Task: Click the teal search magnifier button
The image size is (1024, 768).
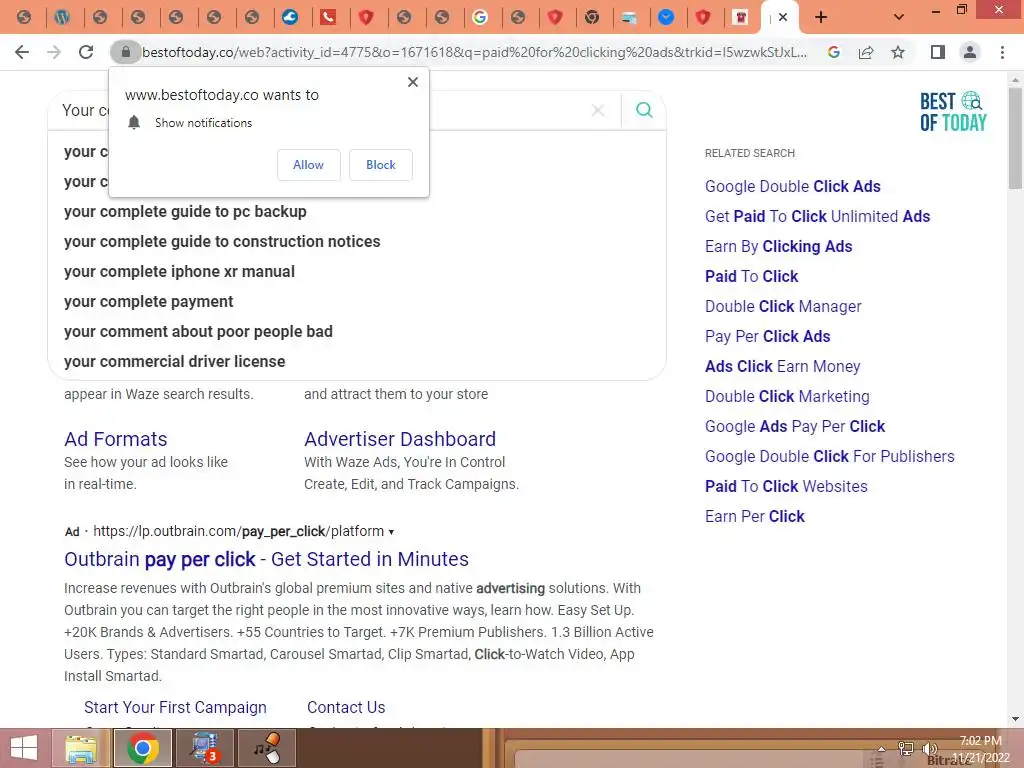Action: (x=644, y=110)
